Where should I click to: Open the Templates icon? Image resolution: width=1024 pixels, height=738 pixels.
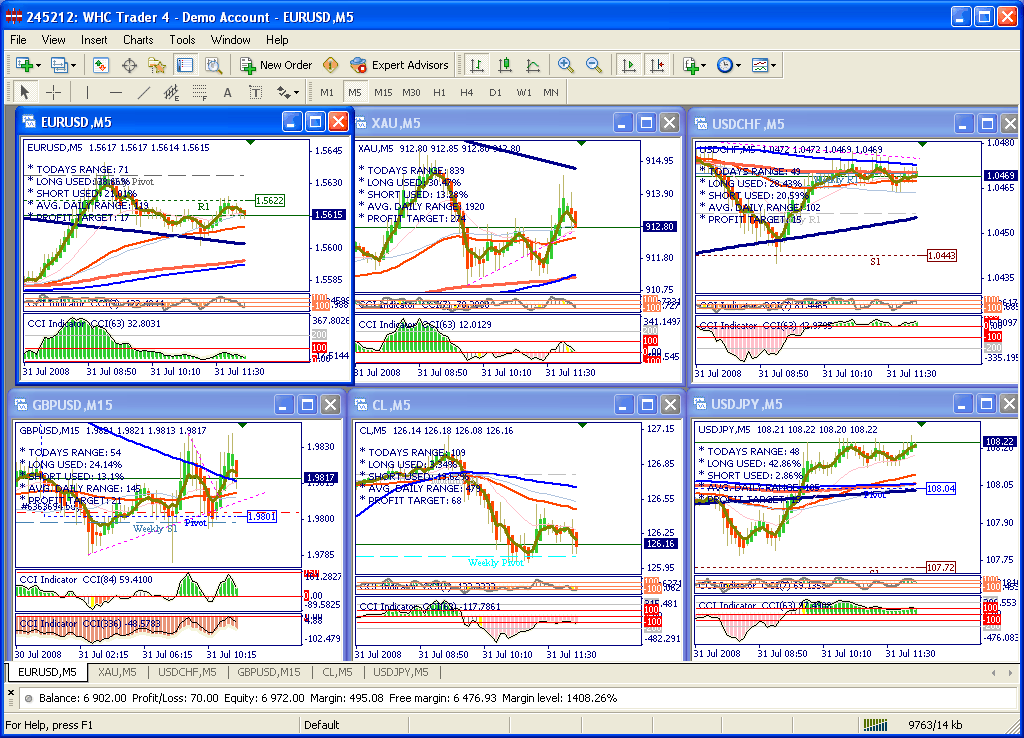pos(760,65)
